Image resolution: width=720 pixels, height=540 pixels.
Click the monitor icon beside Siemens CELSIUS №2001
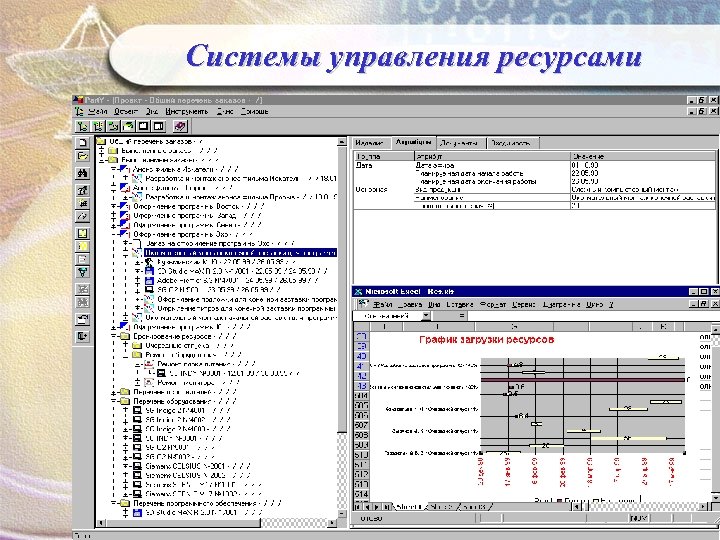coord(137,466)
